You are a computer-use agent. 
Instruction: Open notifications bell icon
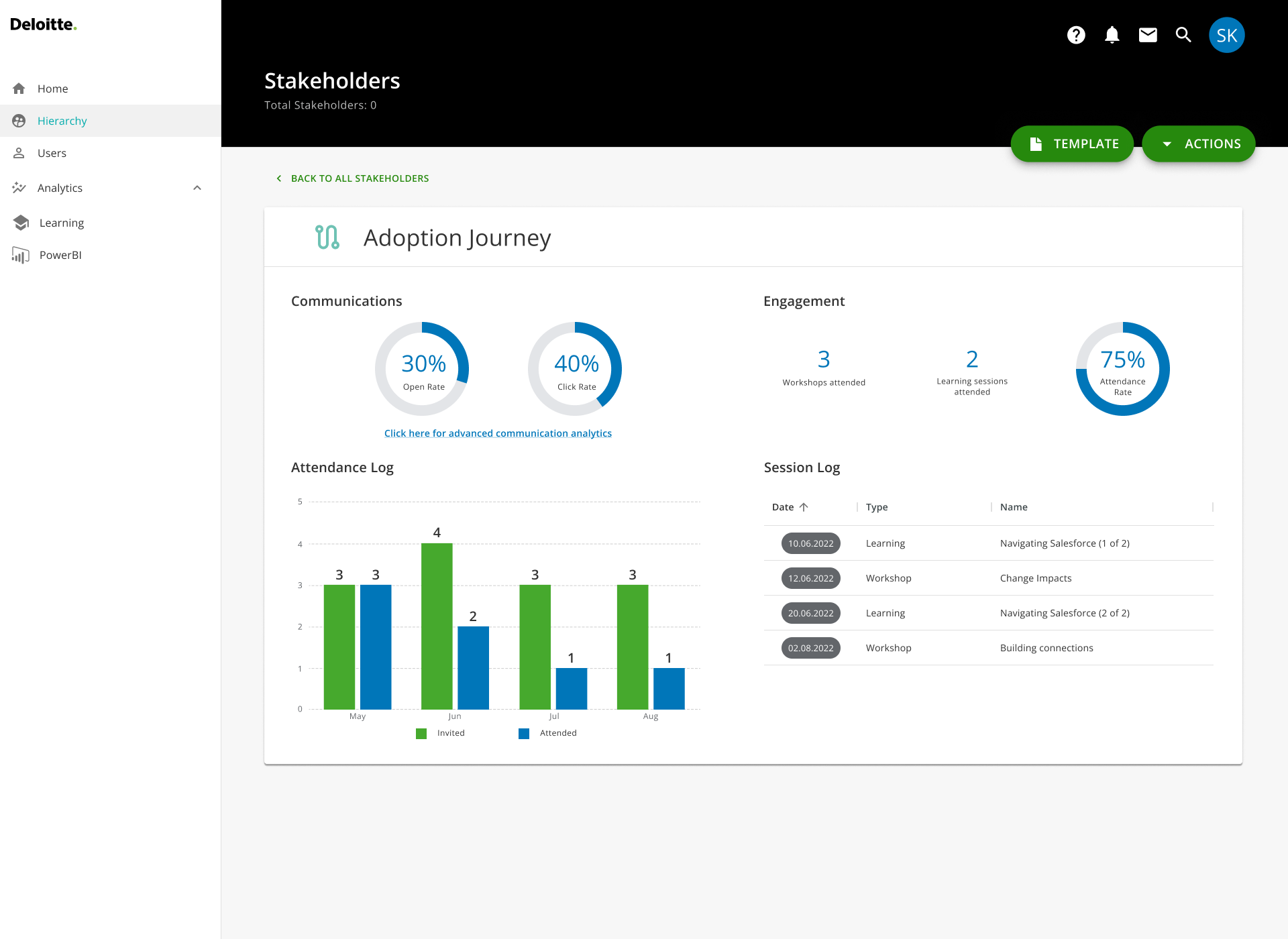pyautogui.click(x=1112, y=35)
